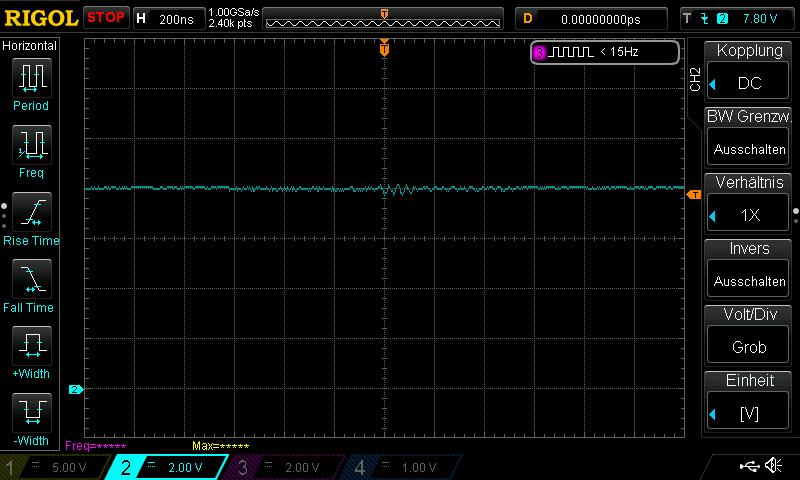
Task: Click the orange trigger level marker at right edge
Action: click(694, 195)
